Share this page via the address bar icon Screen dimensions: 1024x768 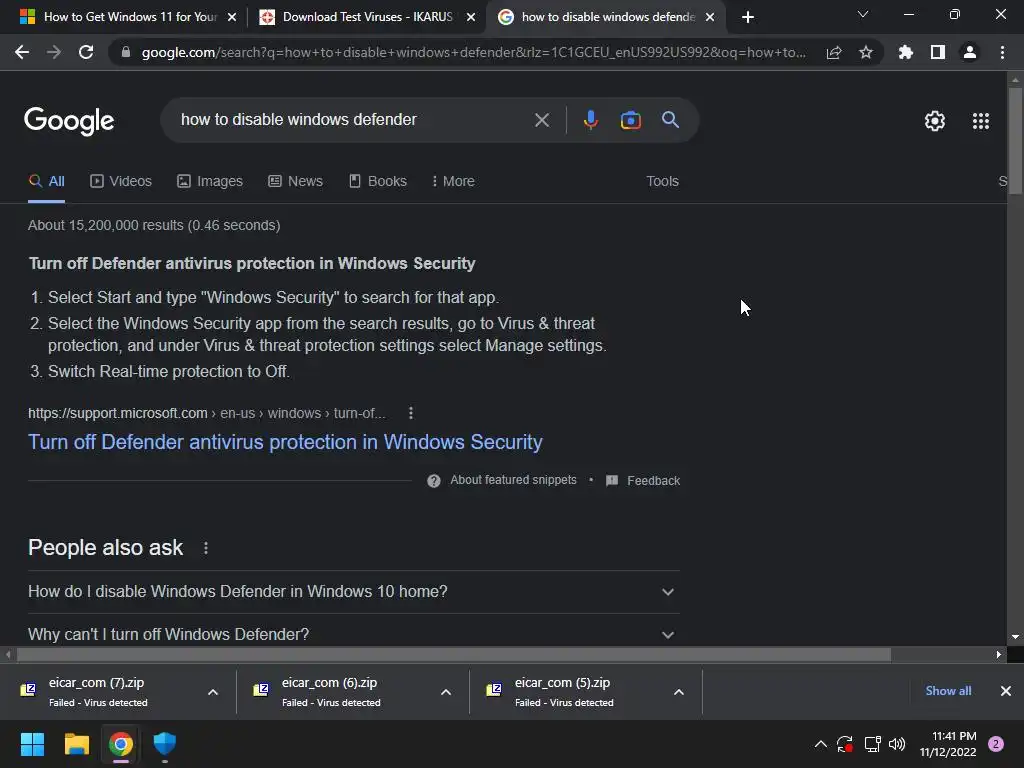pyautogui.click(x=834, y=52)
